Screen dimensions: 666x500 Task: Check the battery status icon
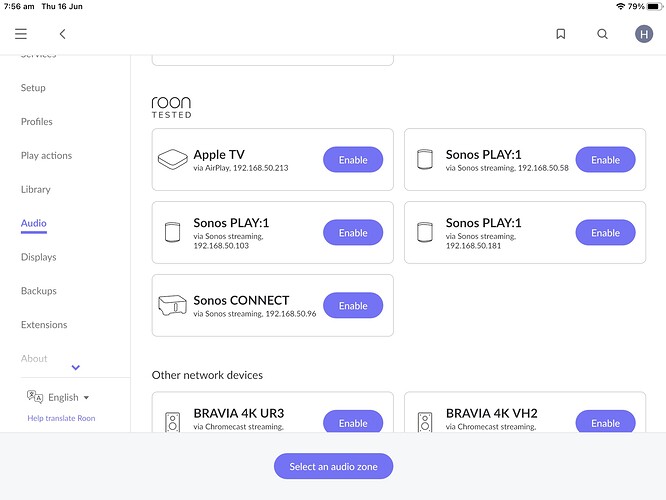pyautogui.click(x=655, y=6)
